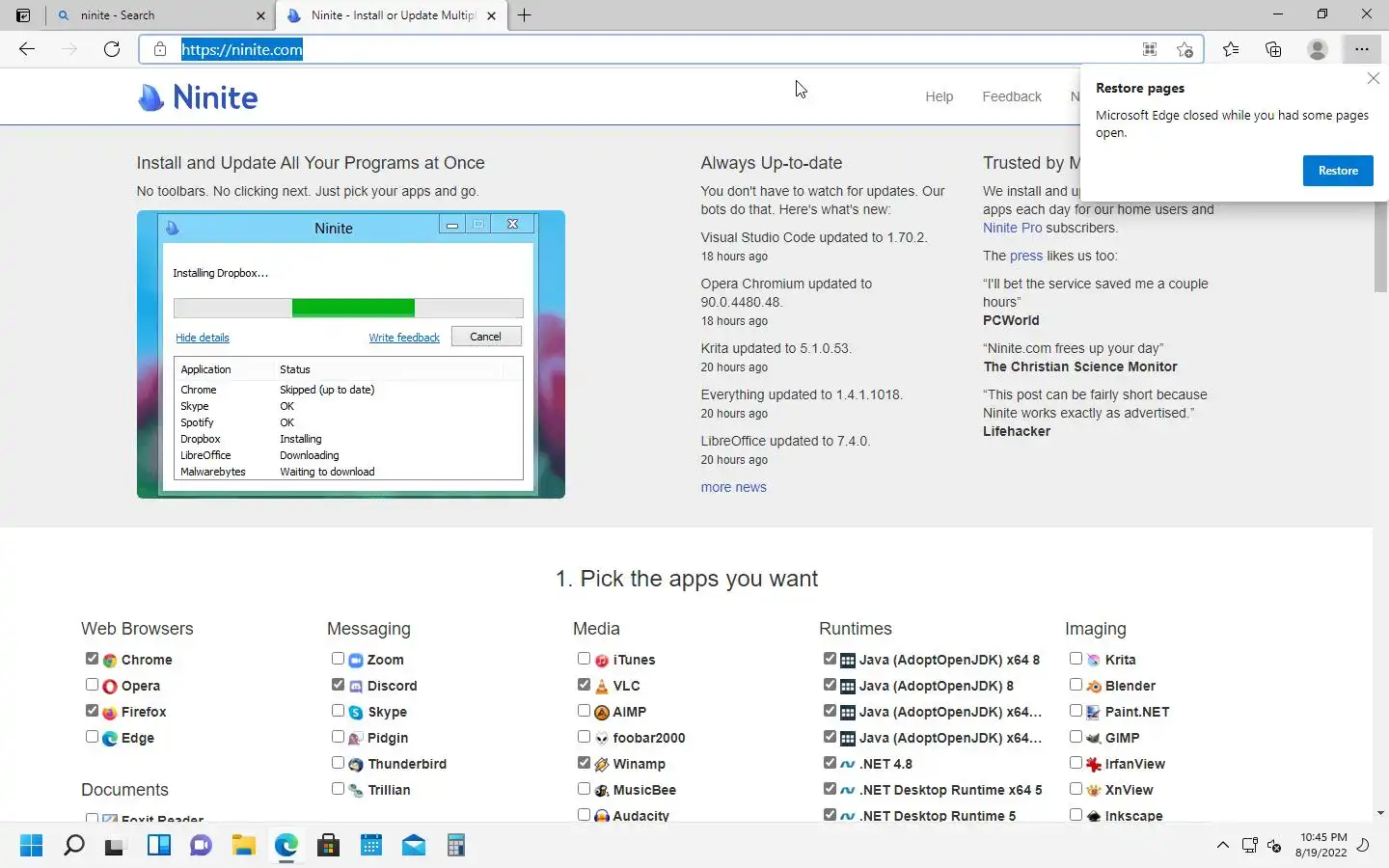Check the Krita checkbox
Screen dimensions: 1389x868
click(x=1076, y=659)
